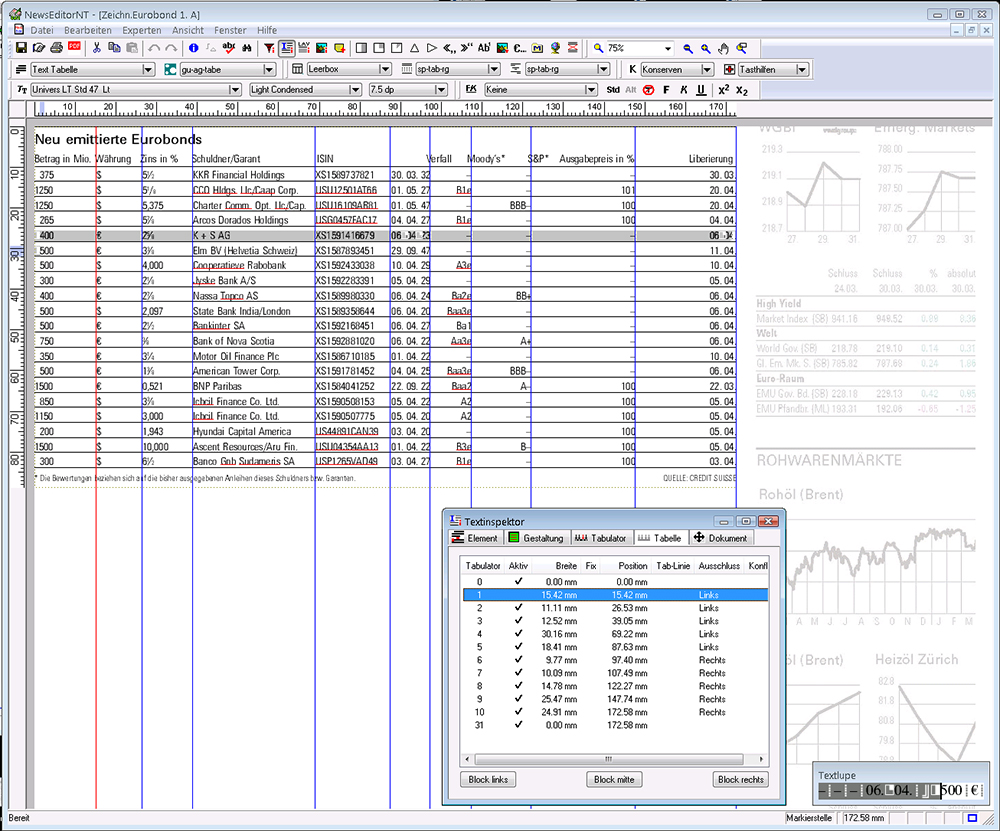Screen dimensions: 1000x831
Task: Toggle the Textinspektor toolbar icon
Action: pos(287,48)
